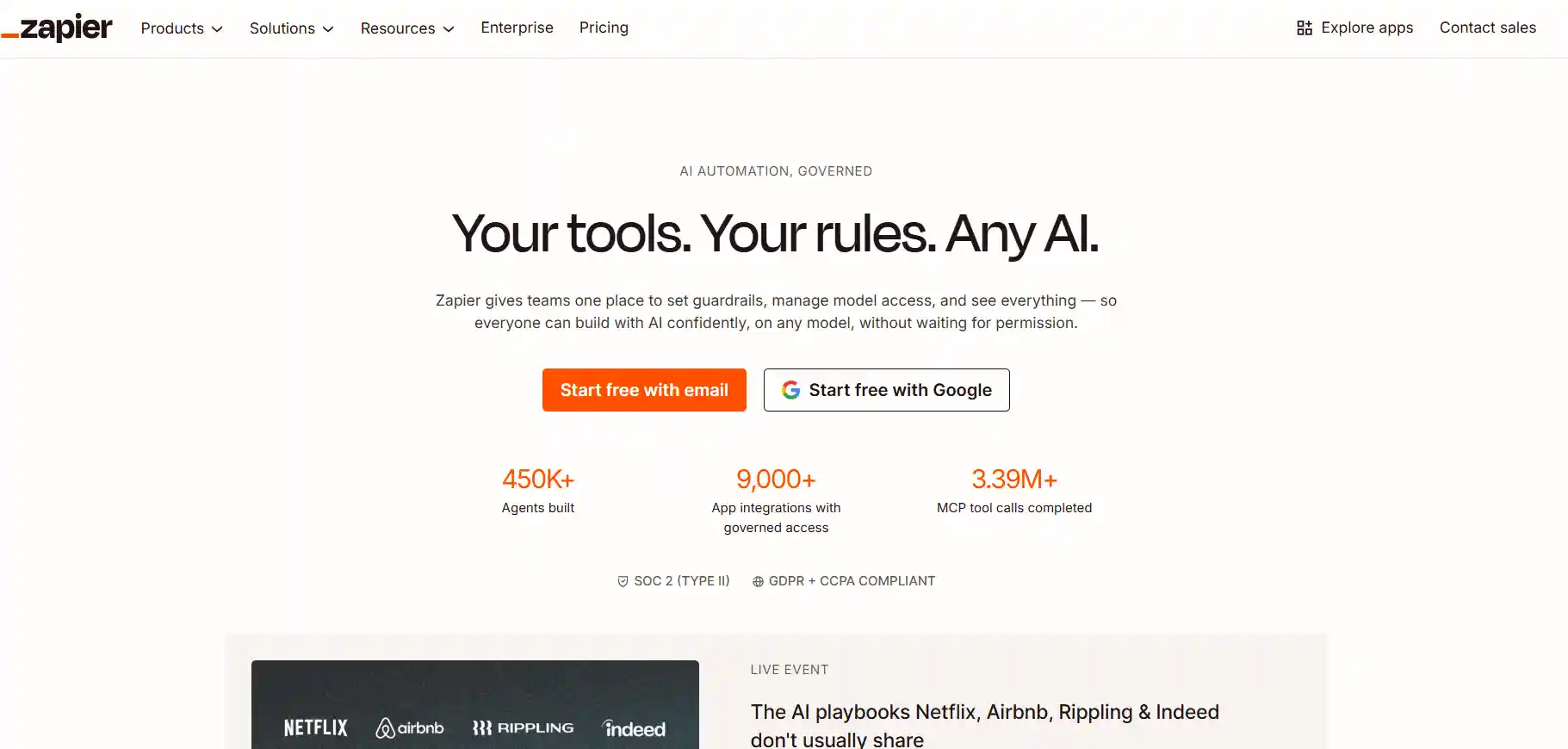The image size is (1568, 749).
Task: Click Start free with email
Action: [x=644, y=390]
